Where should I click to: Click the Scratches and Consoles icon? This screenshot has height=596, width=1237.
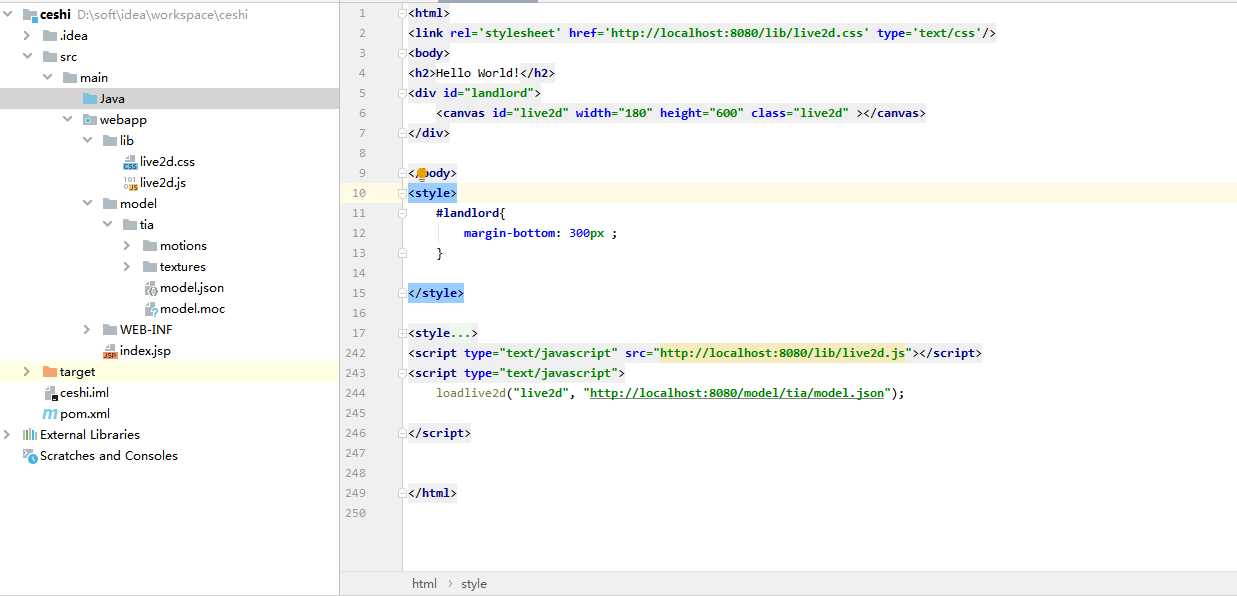pyautogui.click(x=29, y=456)
